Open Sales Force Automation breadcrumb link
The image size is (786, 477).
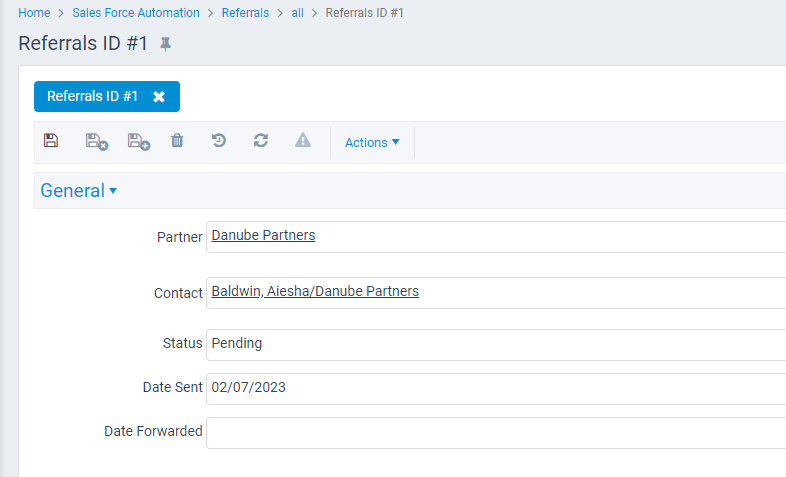pos(135,13)
